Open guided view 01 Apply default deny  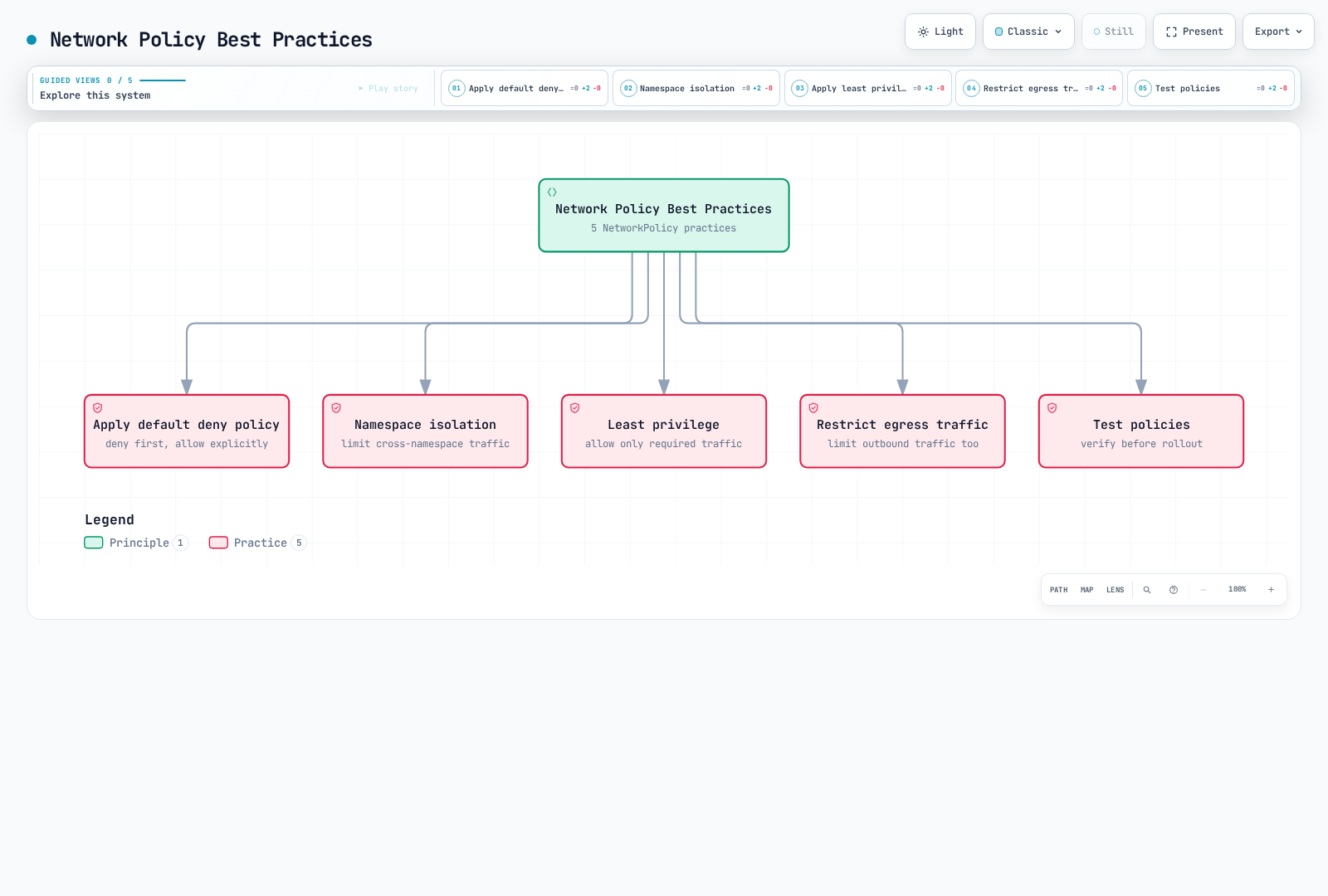tap(525, 88)
